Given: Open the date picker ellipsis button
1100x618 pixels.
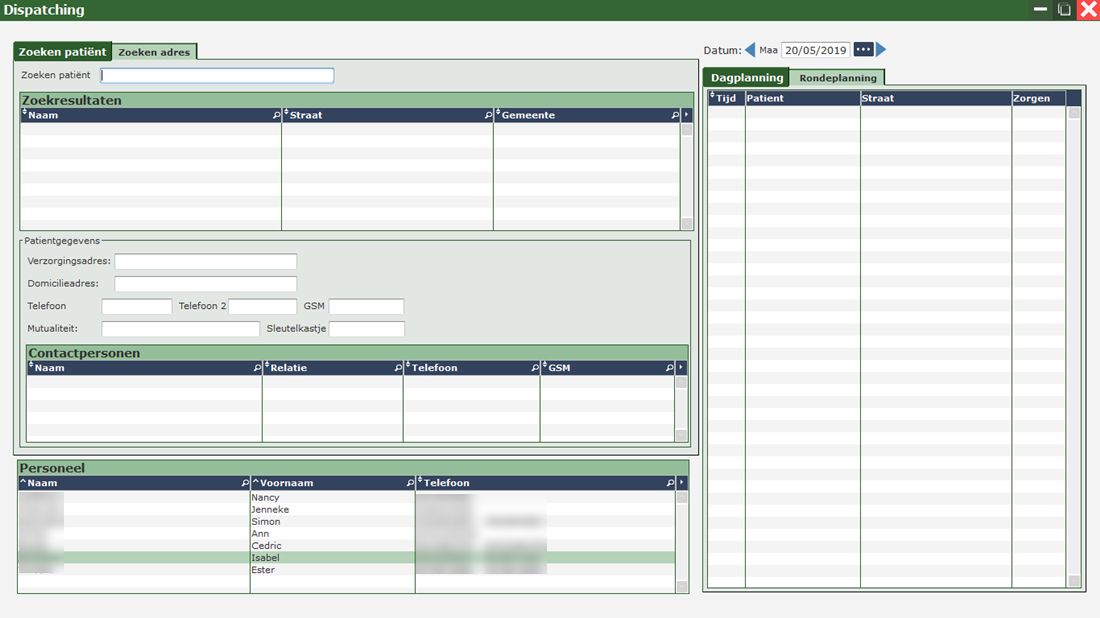Looking at the screenshot, I should pos(863,50).
